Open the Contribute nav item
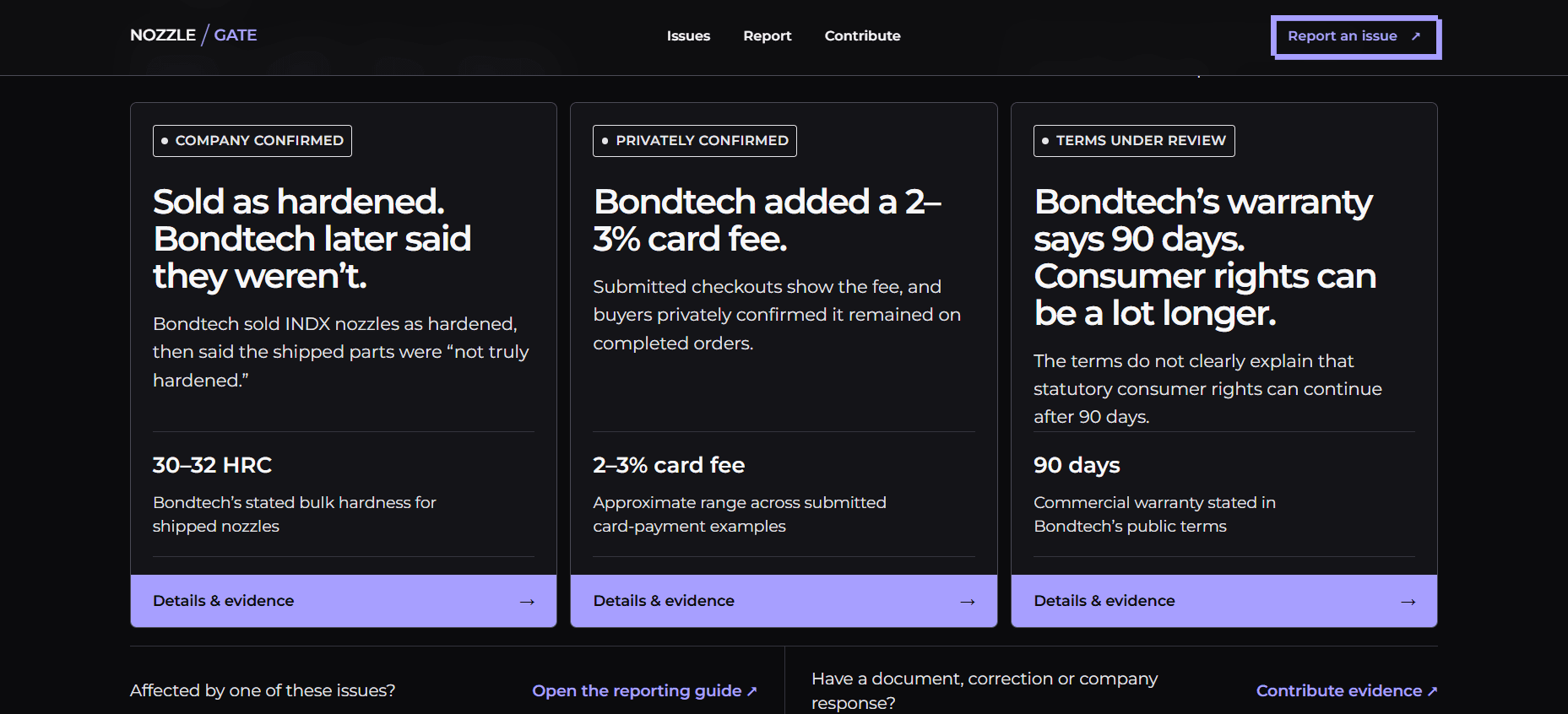This screenshot has width=1568, height=714. coord(862,36)
